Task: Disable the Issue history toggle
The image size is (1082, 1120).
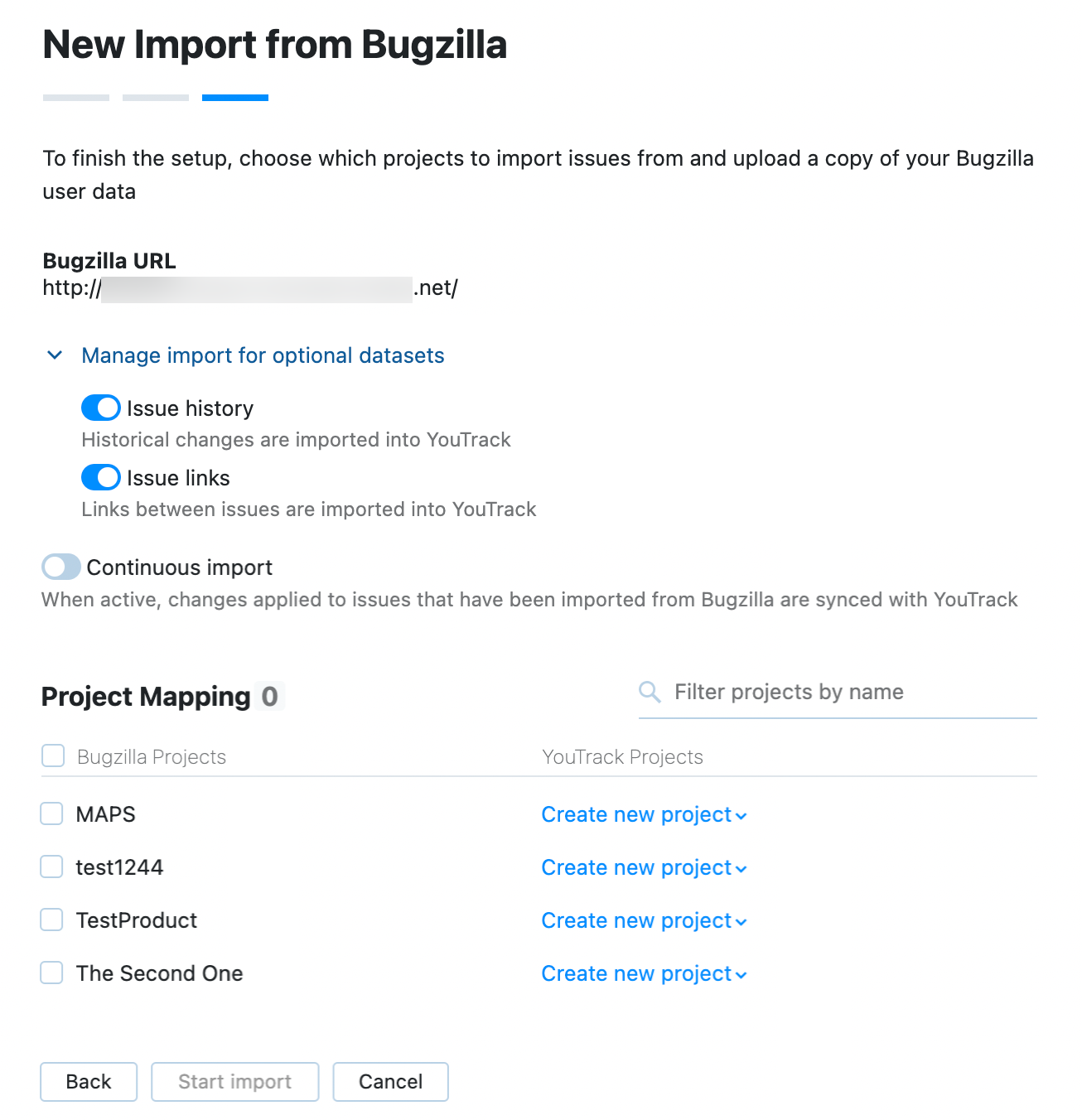Action: [x=99, y=408]
